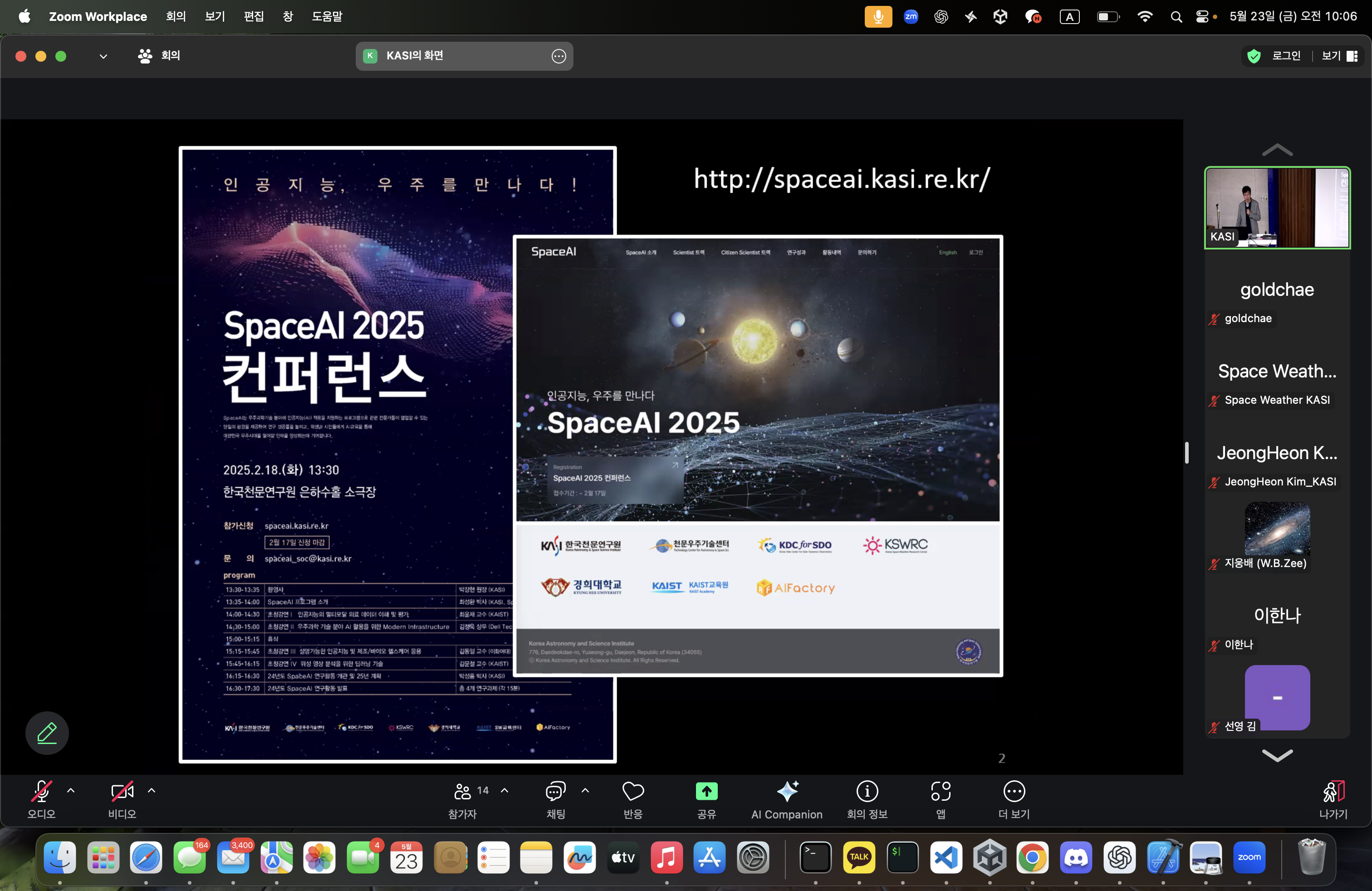Open the Trash in the Dock
Viewport: 1372px width, 891px height.
click(1312, 857)
